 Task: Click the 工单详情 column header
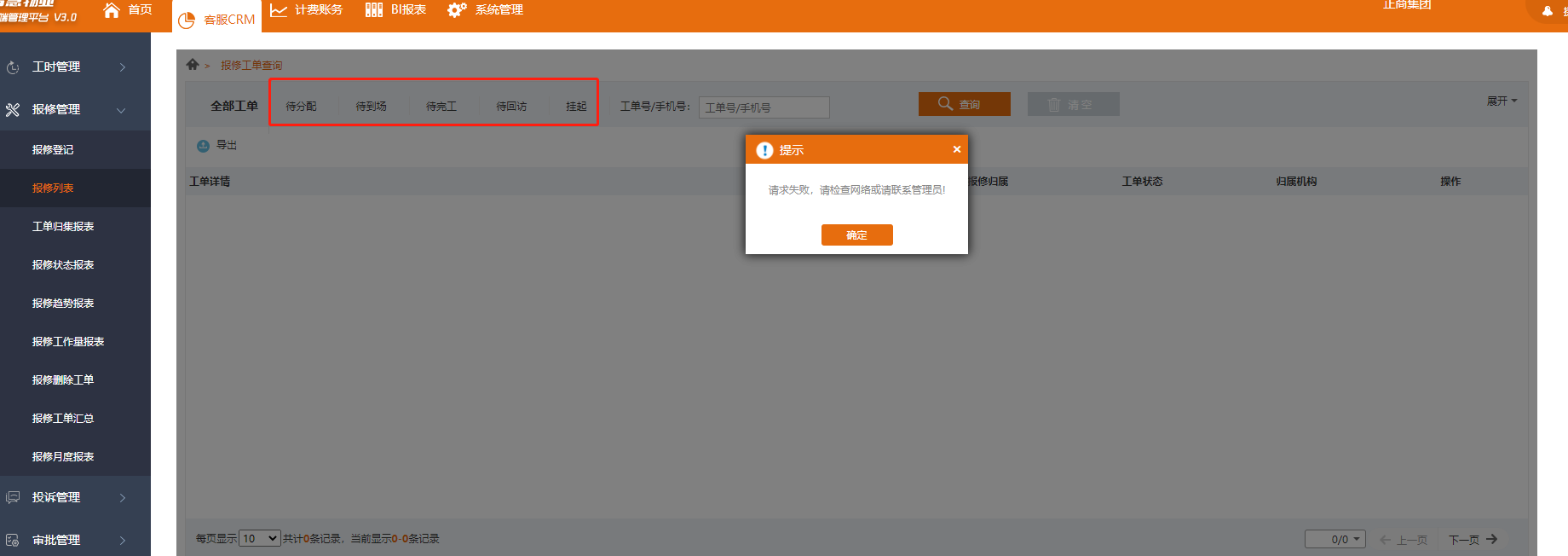click(x=210, y=181)
